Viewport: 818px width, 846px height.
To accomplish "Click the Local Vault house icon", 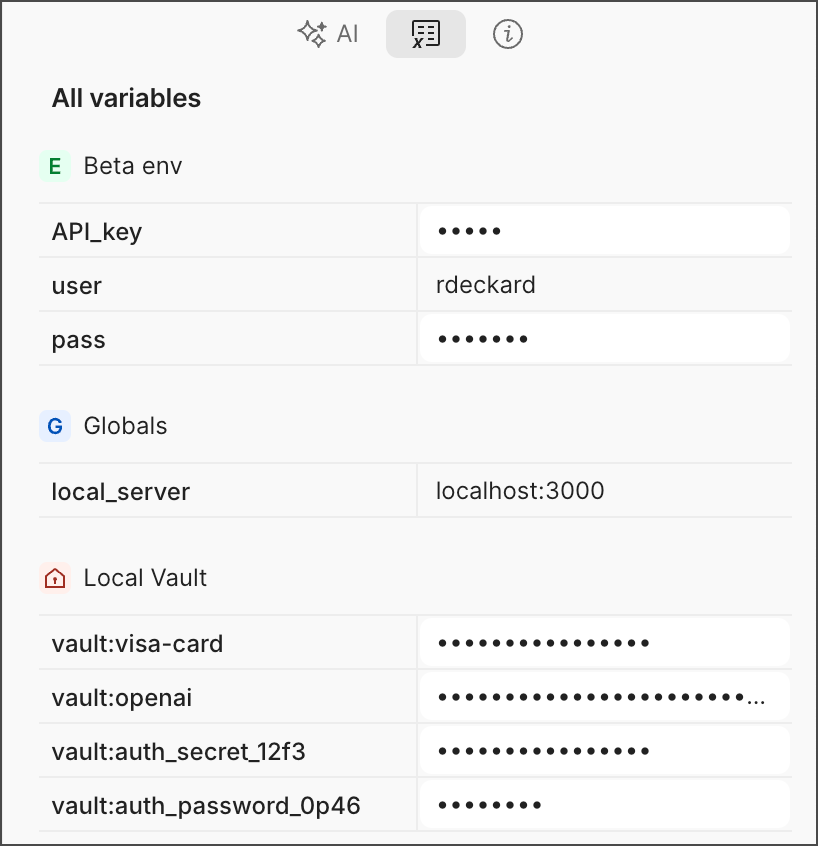I will pos(55,578).
